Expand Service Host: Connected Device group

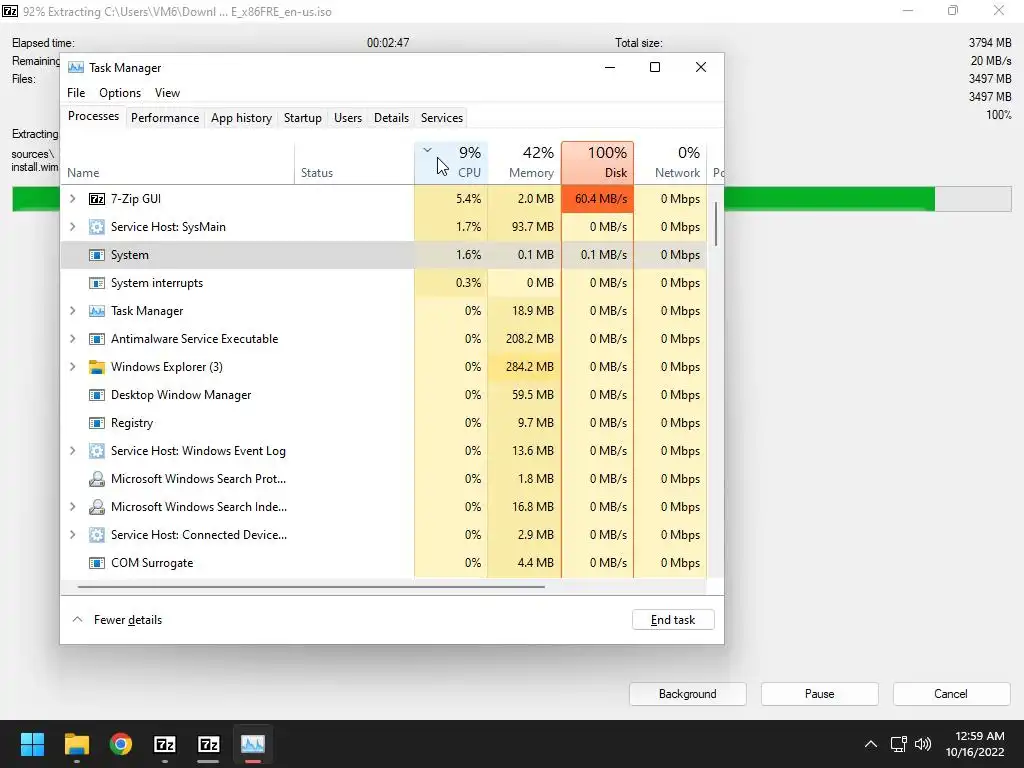(72, 535)
